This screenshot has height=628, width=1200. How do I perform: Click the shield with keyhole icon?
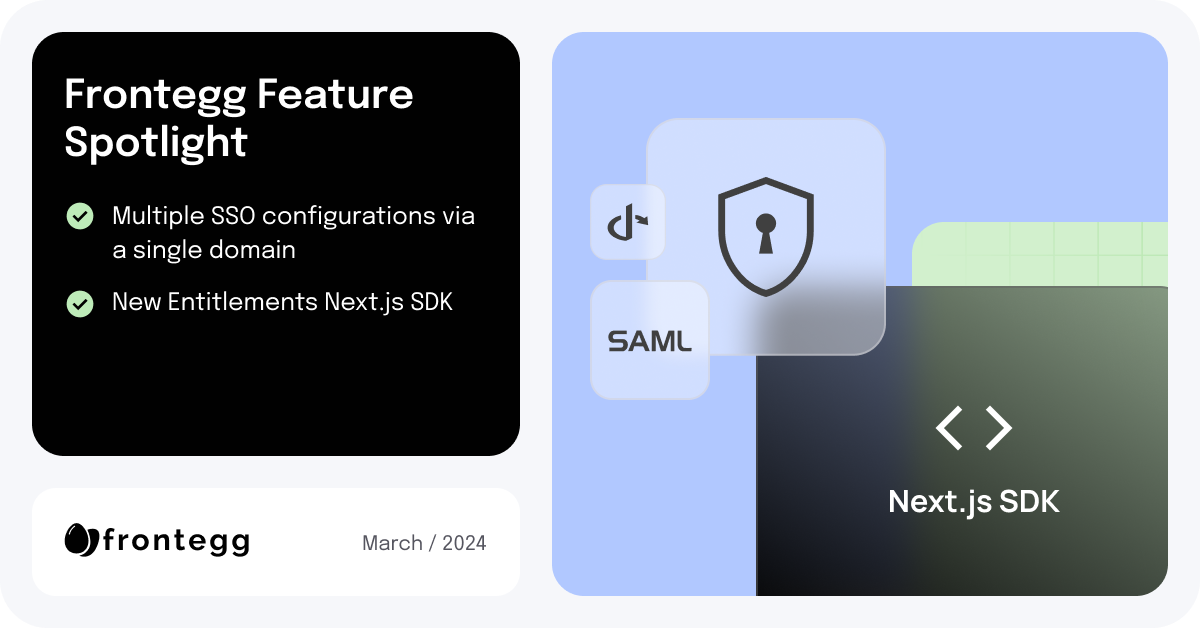[765, 236]
